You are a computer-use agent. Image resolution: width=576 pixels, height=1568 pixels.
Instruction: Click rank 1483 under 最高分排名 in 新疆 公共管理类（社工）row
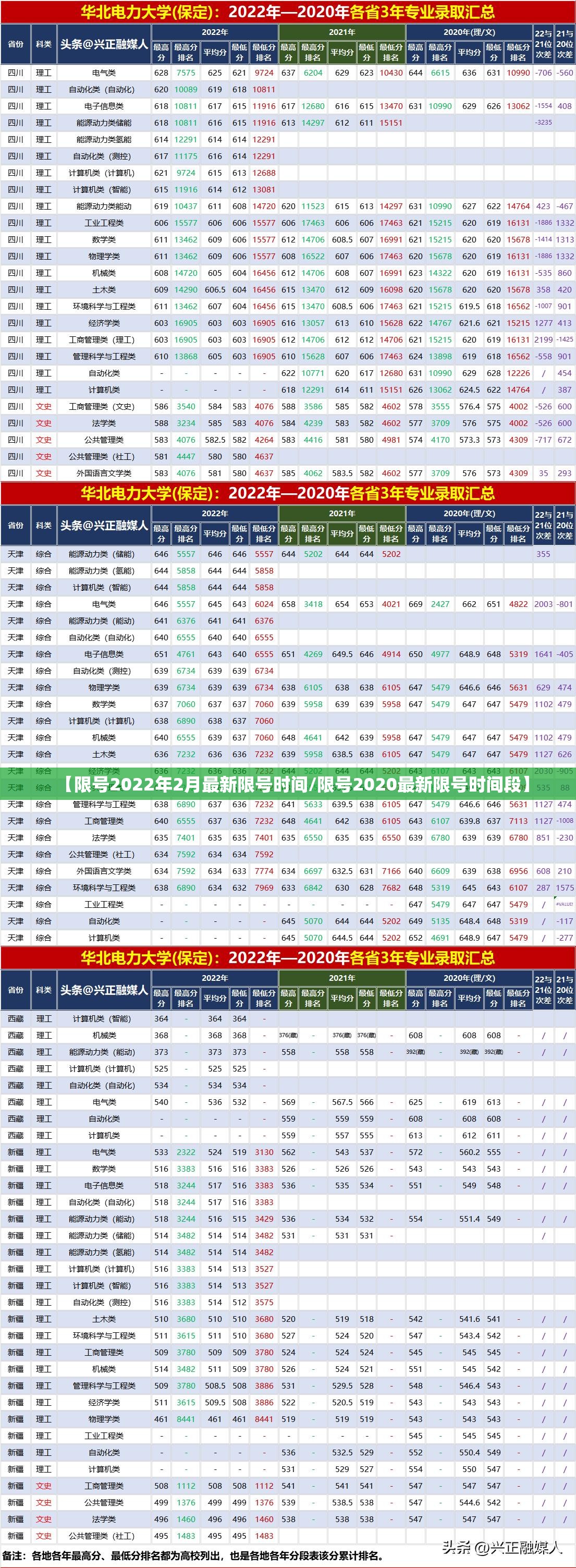[x=186, y=1536]
